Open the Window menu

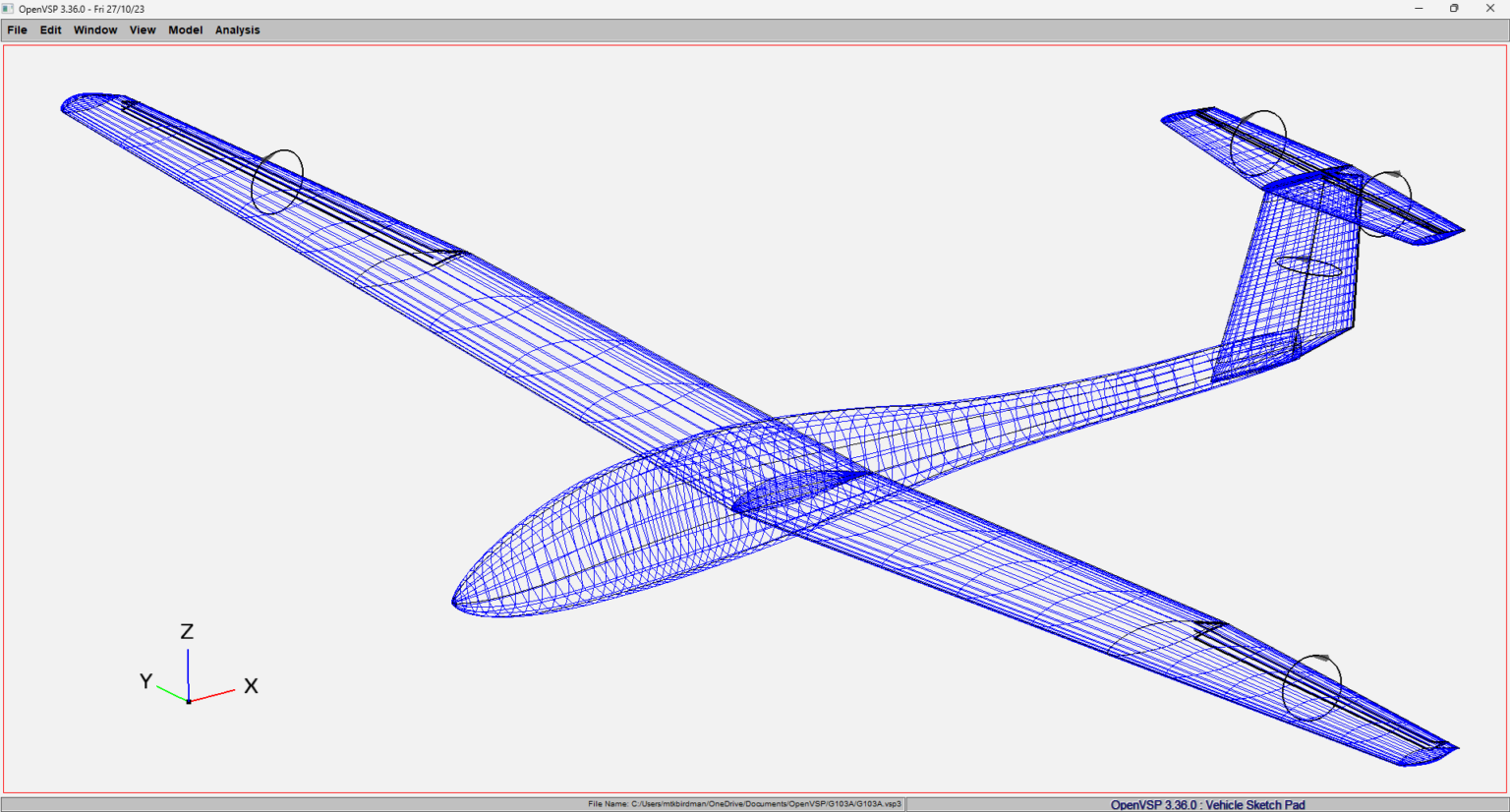click(95, 30)
